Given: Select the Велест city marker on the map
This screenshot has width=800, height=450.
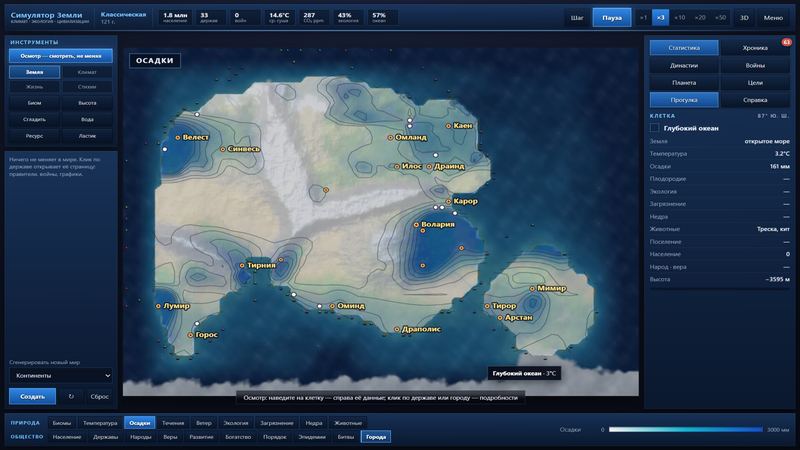Looking at the screenshot, I should pyautogui.click(x=178, y=137).
